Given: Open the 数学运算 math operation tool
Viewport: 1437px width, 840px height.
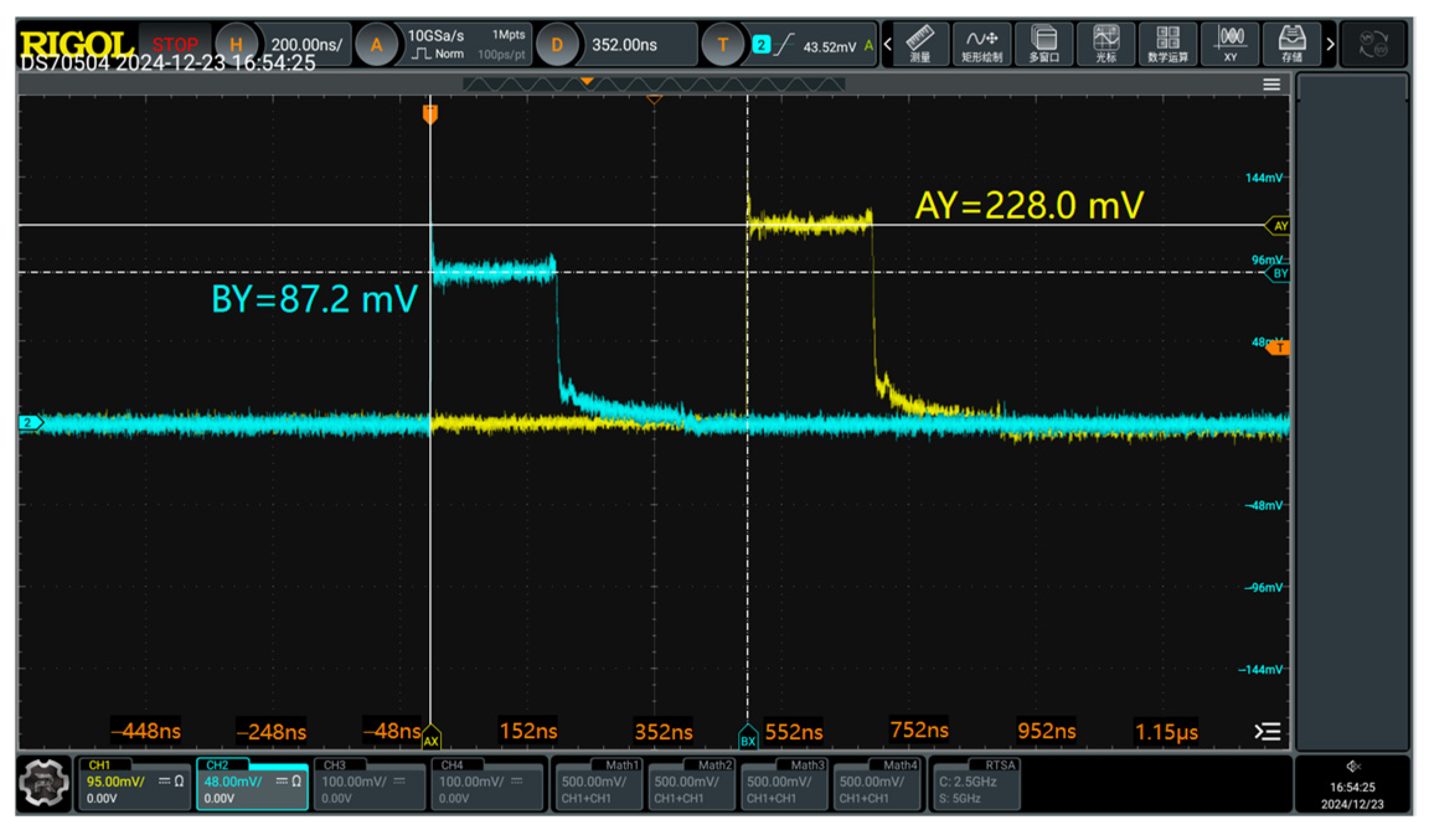Looking at the screenshot, I should [1167, 44].
